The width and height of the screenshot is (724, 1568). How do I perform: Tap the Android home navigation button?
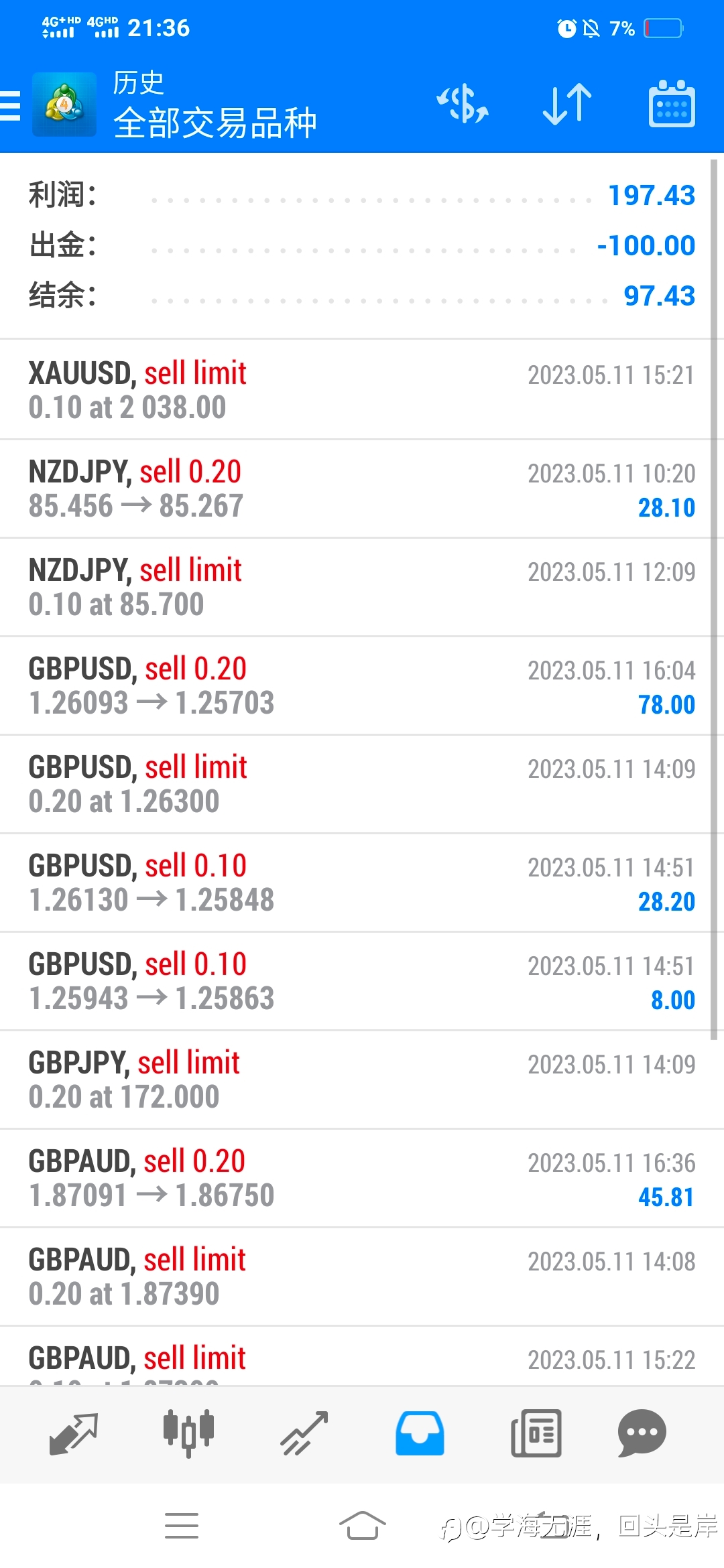[x=362, y=1526]
